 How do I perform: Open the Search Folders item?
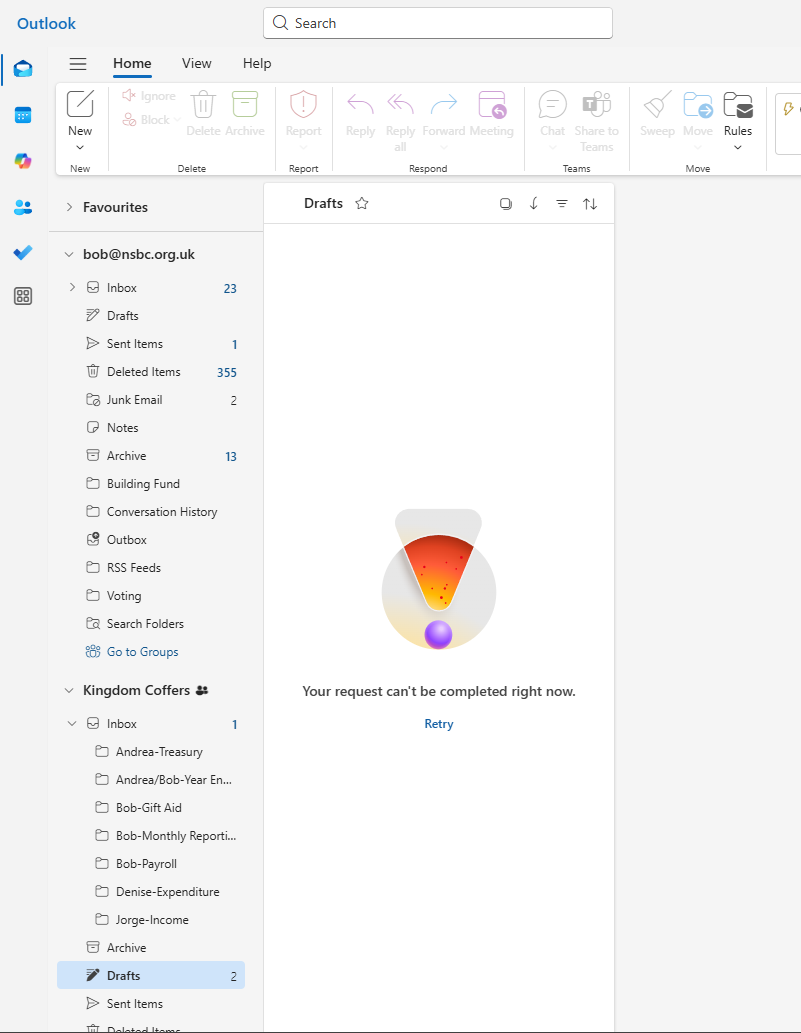[151, 624]
